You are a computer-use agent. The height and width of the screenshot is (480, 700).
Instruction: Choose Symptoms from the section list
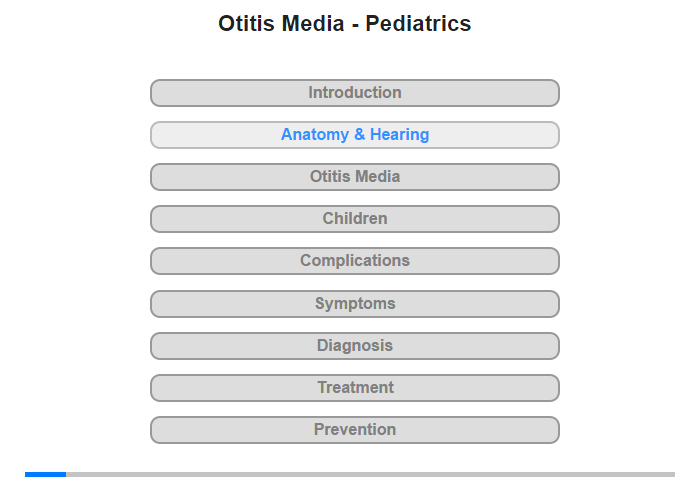[354, 304]
